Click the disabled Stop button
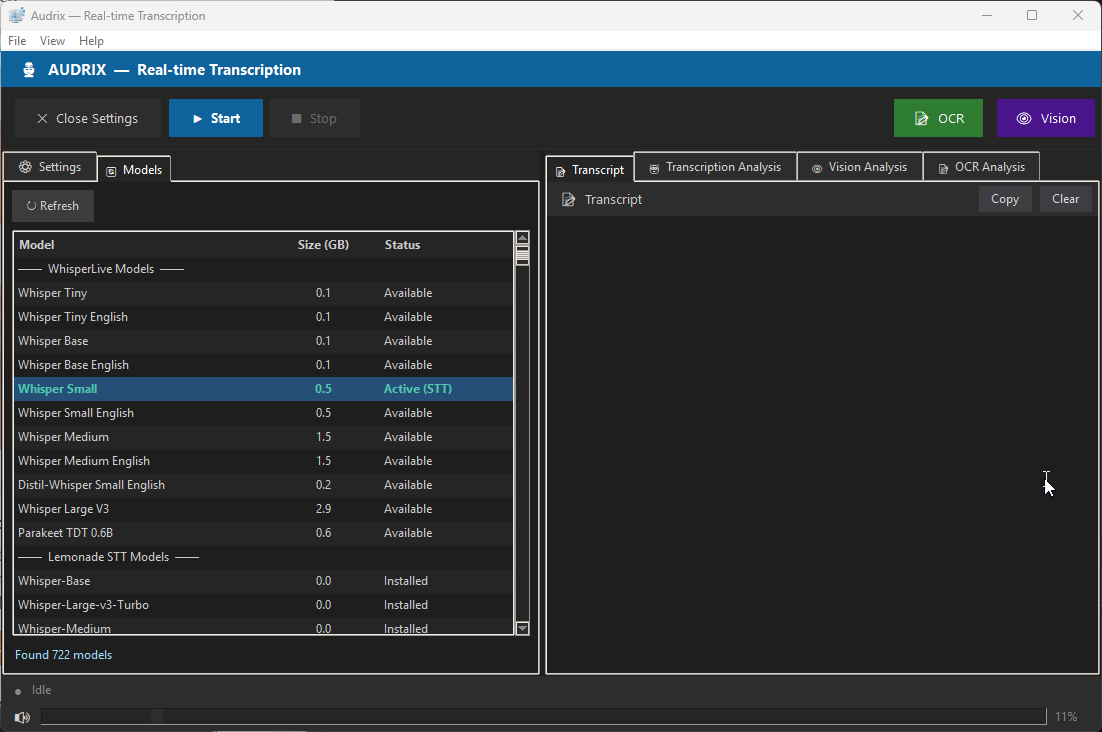 pyautogui.click(x=314, y=118)
